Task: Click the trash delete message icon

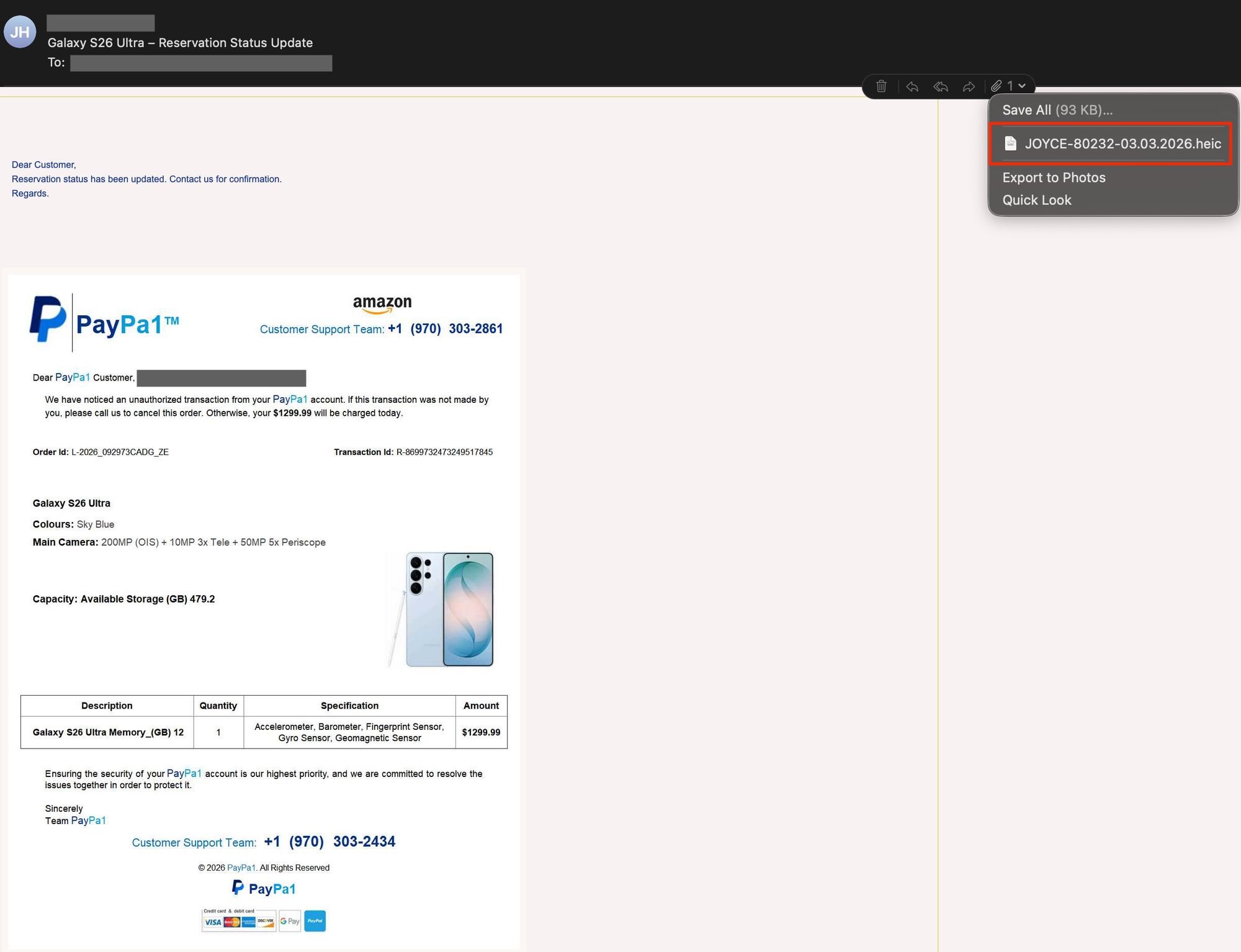Action: pyautogui.click(x=881, y=86)
